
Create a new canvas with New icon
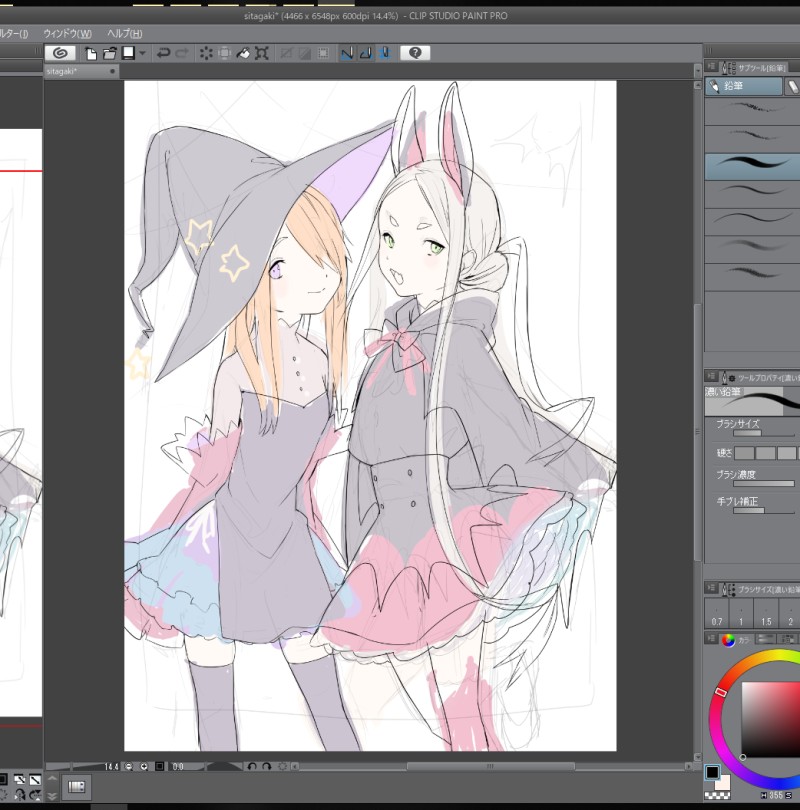tap(91, 52)
